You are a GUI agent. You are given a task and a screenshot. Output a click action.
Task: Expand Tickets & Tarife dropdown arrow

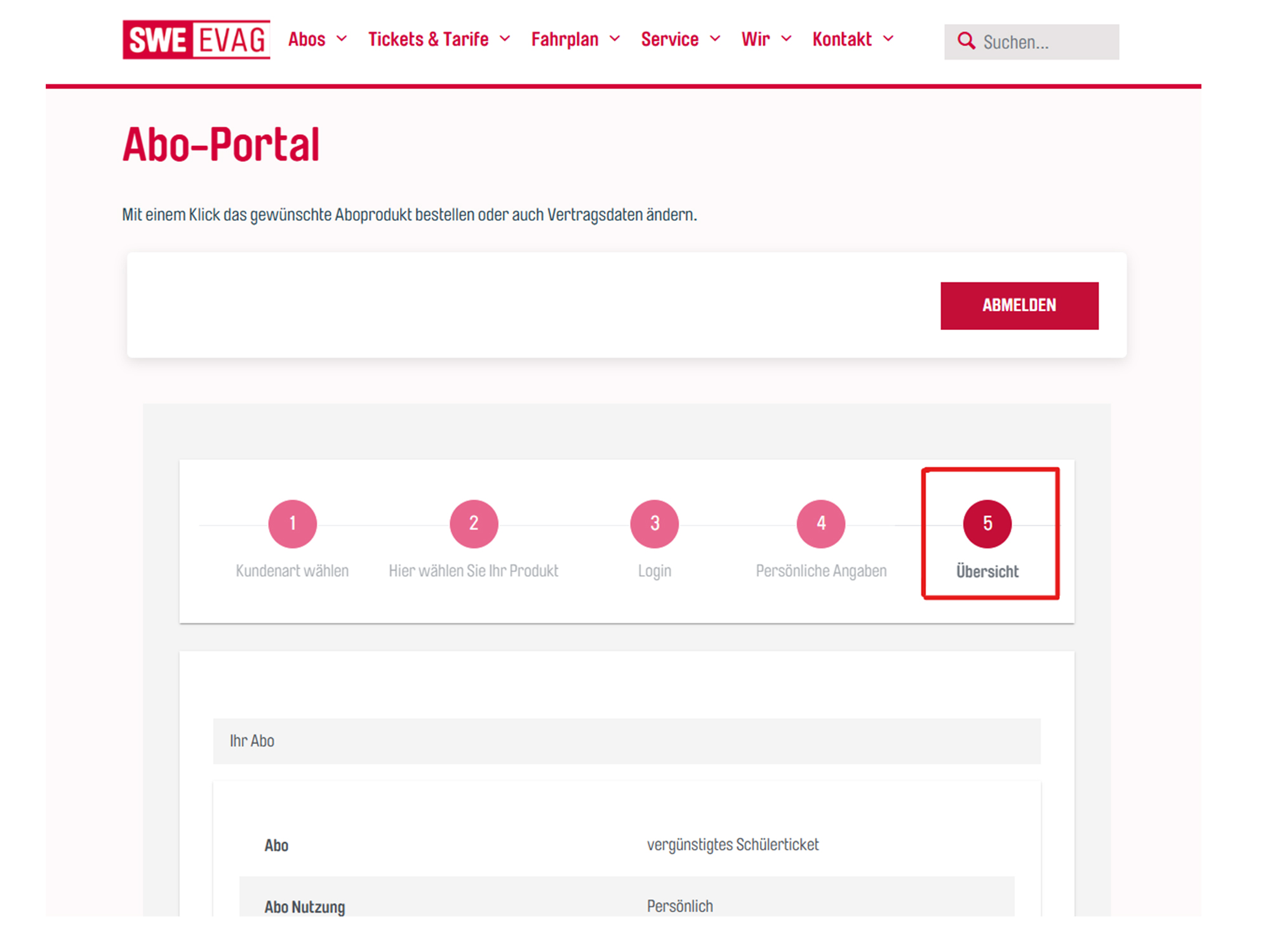click(x=505, y=39)
